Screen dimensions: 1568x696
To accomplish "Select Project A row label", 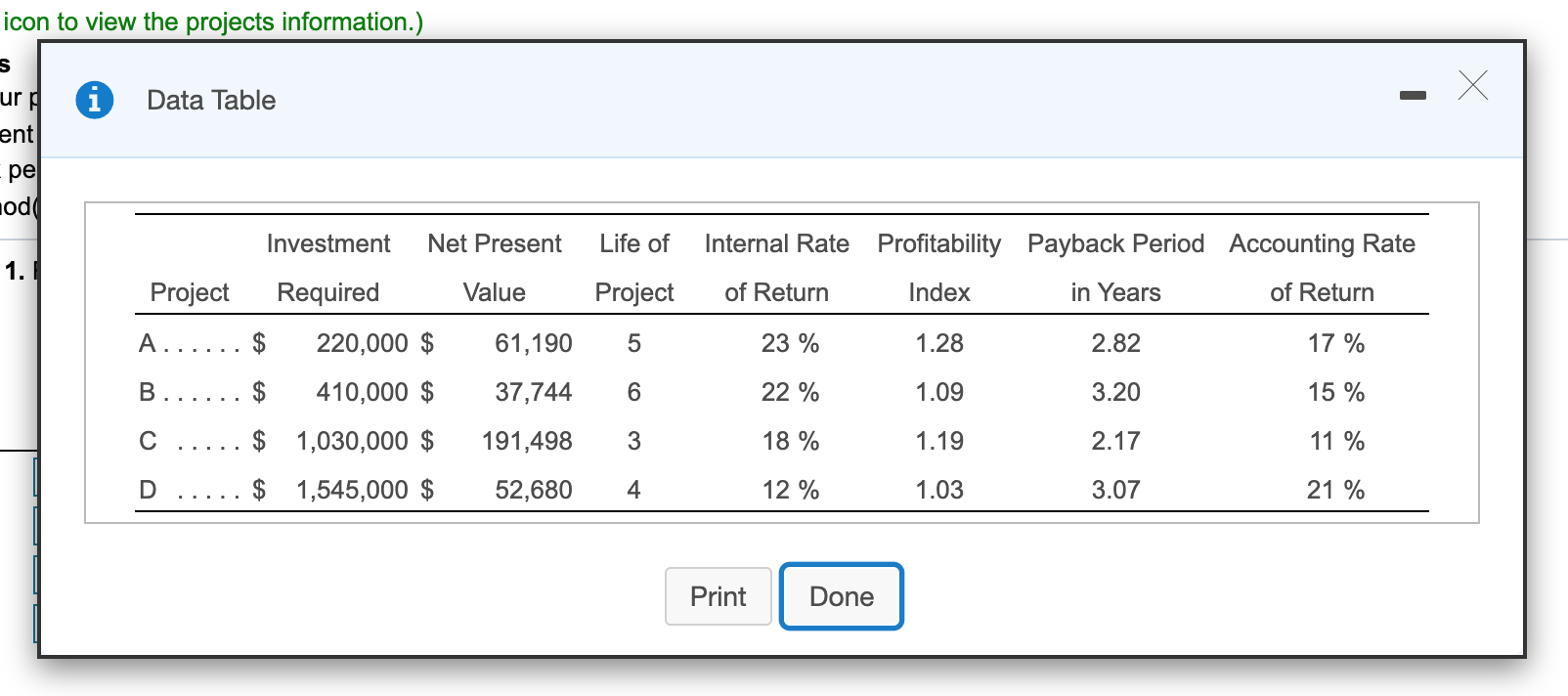I will coord(147,343).
